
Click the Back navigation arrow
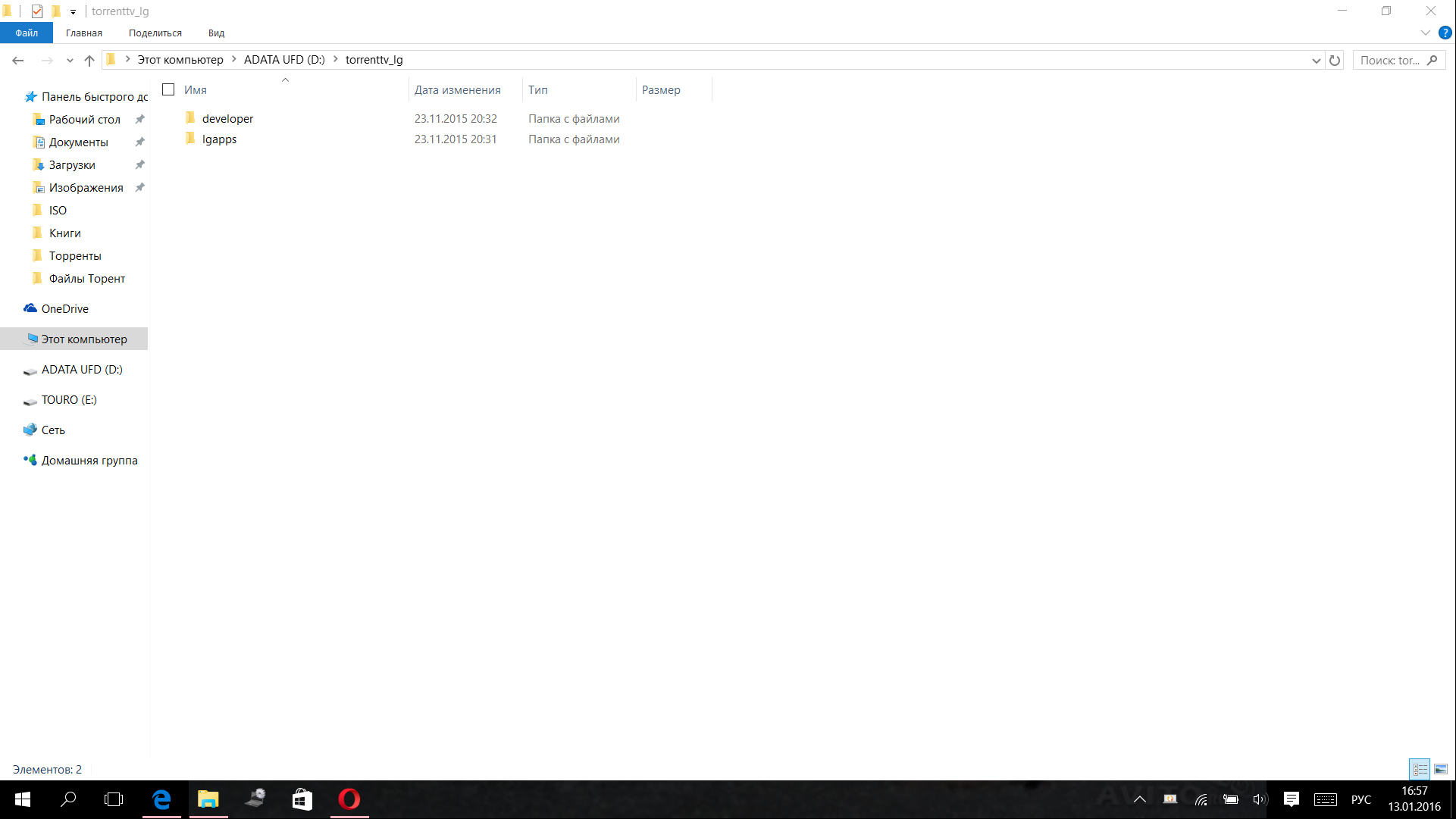pos(18,61)
